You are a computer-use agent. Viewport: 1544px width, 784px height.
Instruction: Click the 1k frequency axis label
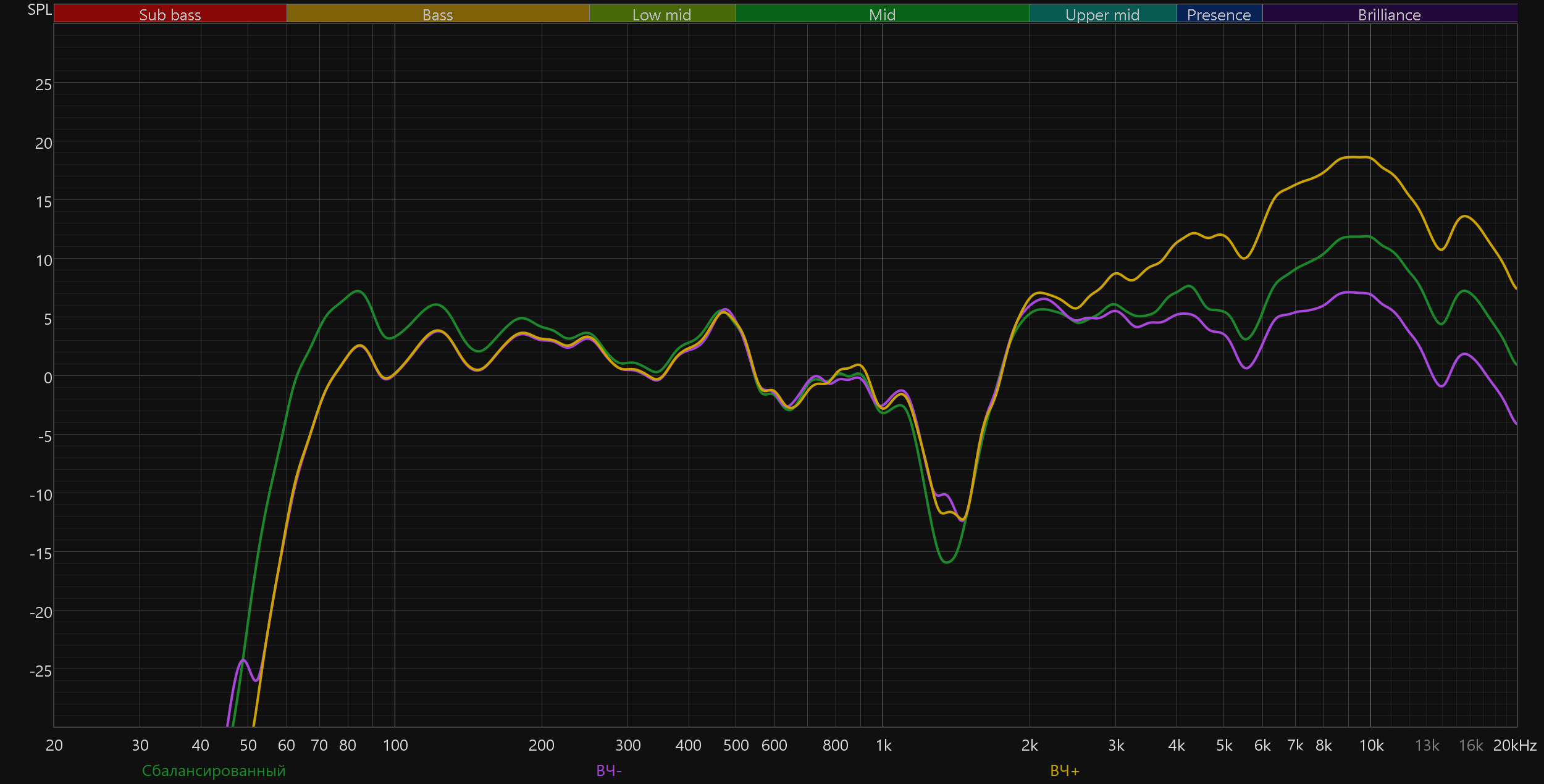click(883, 745)
